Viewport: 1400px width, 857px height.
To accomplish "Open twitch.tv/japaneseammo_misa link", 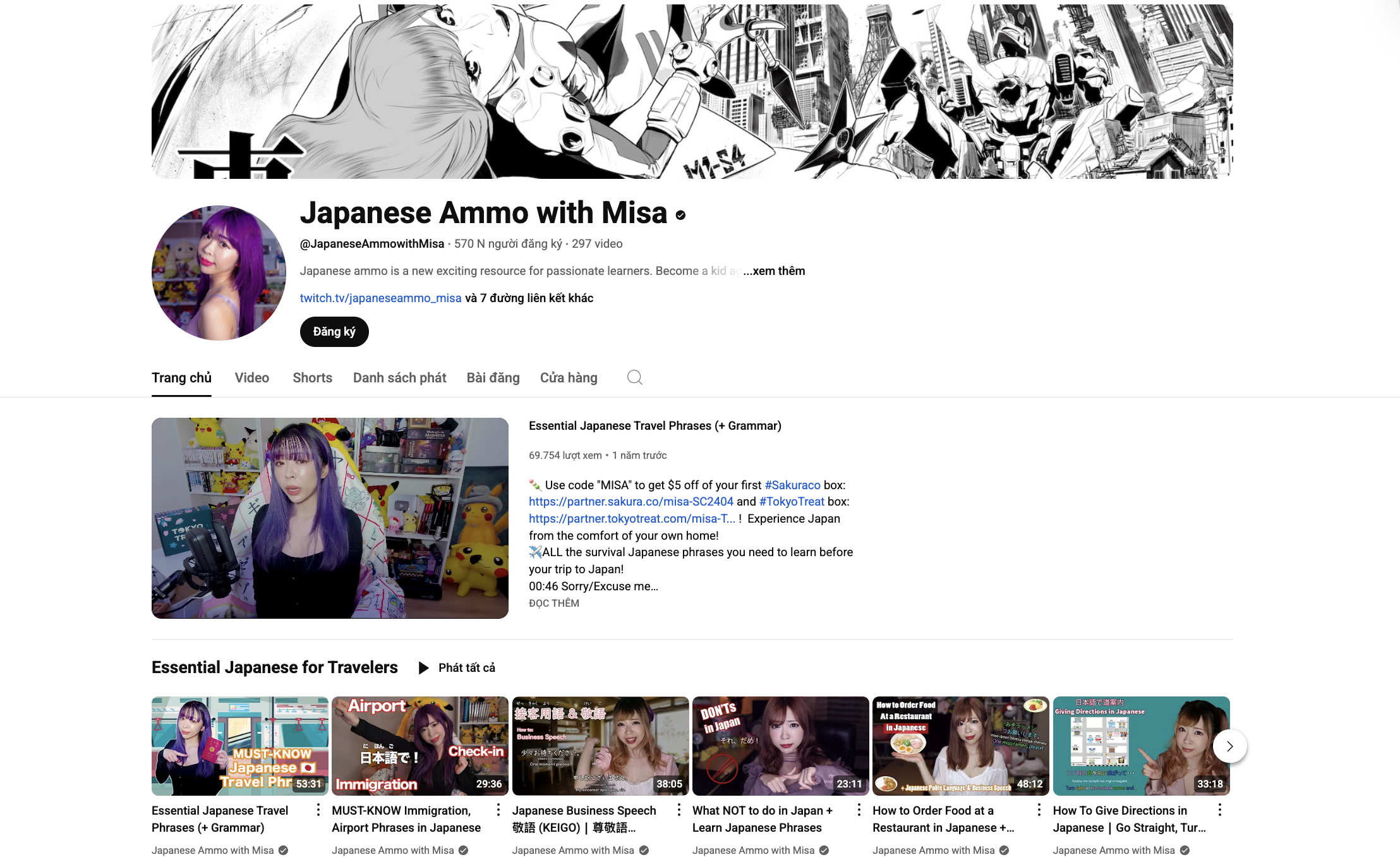I will (x=380, y=298).
